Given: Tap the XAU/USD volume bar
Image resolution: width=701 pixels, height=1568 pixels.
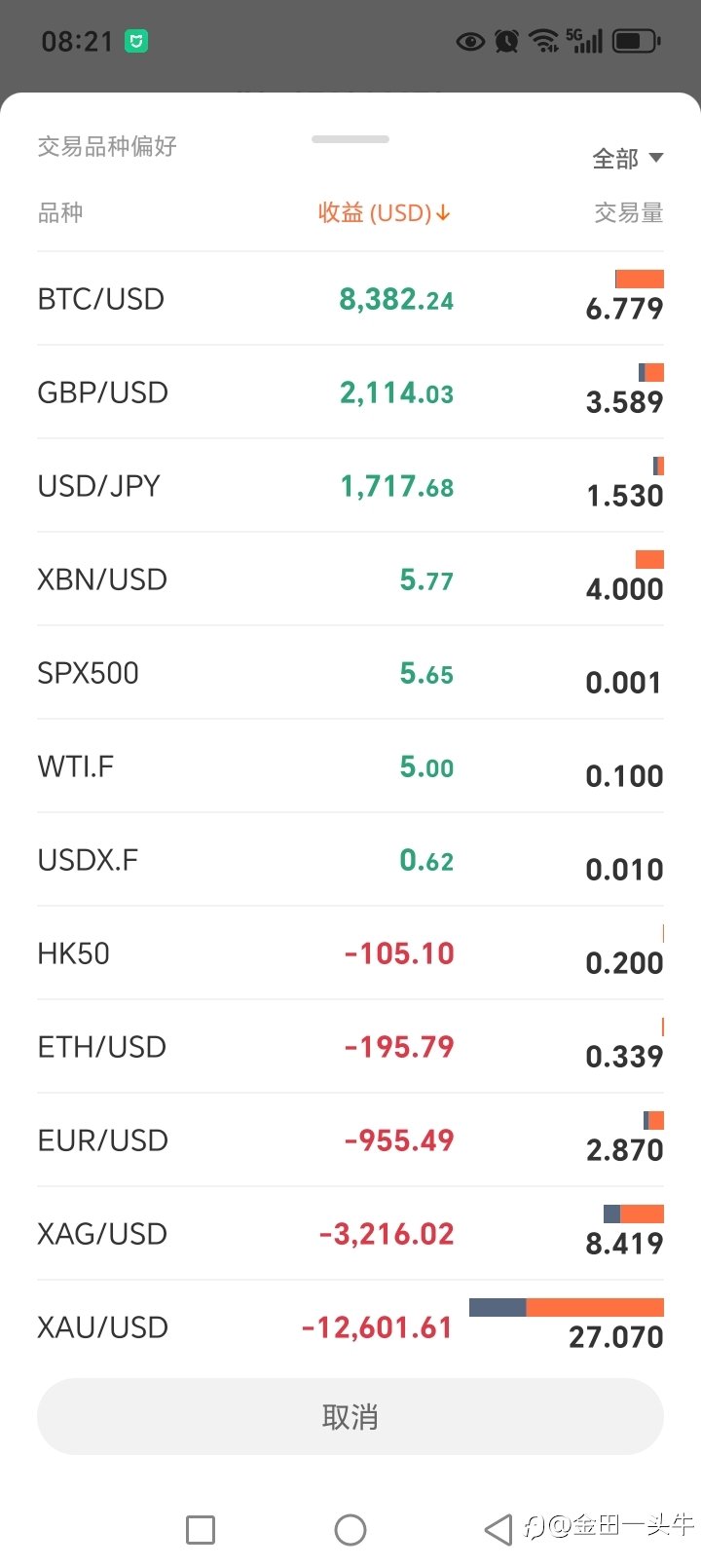Looking at the screenshot, I should (567, 1307).
